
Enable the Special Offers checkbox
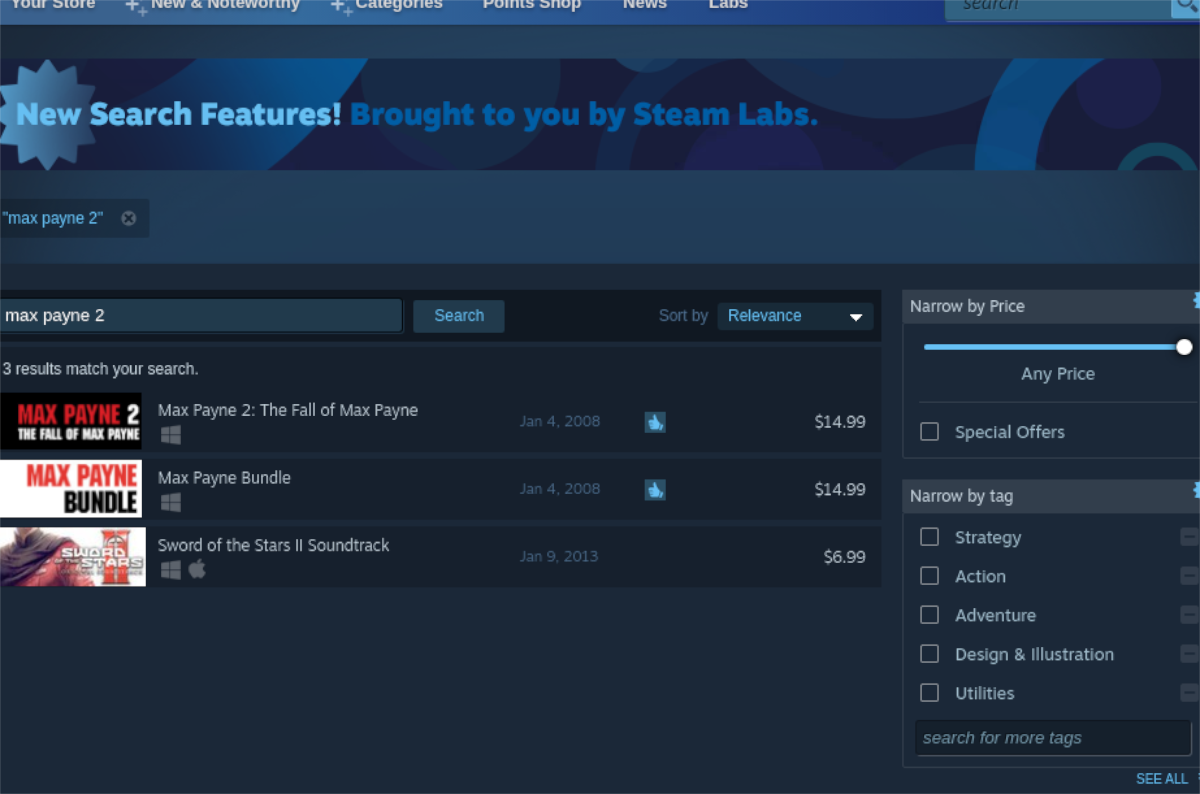930,432
